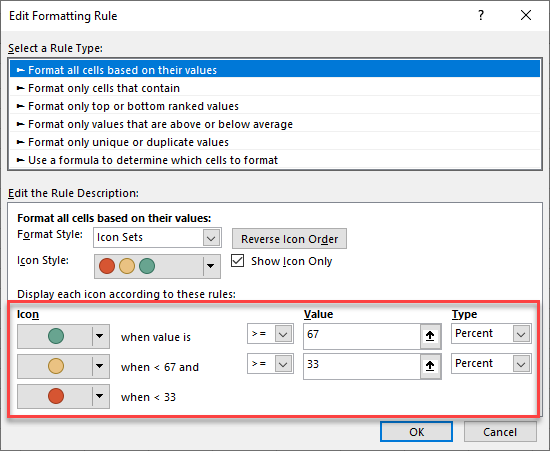This screenshot has width=550, height=451.
Task: Click the 'Format all cells based on their values:' bold heading
Action: 114,218
